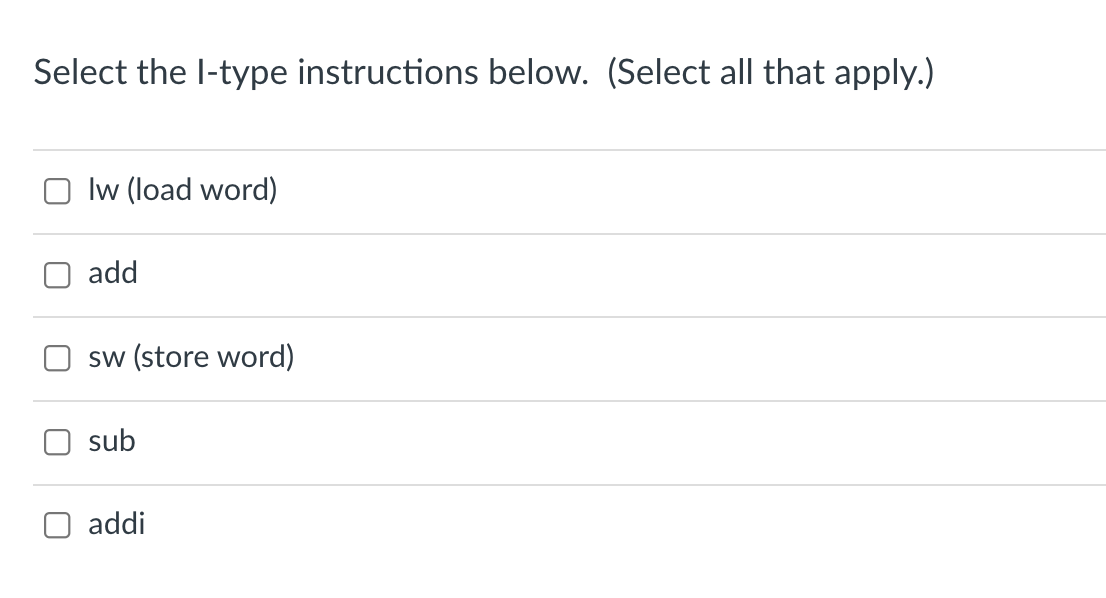Screen dimensions: 1106x598
Task: Click the add label text
Action: 112,274
